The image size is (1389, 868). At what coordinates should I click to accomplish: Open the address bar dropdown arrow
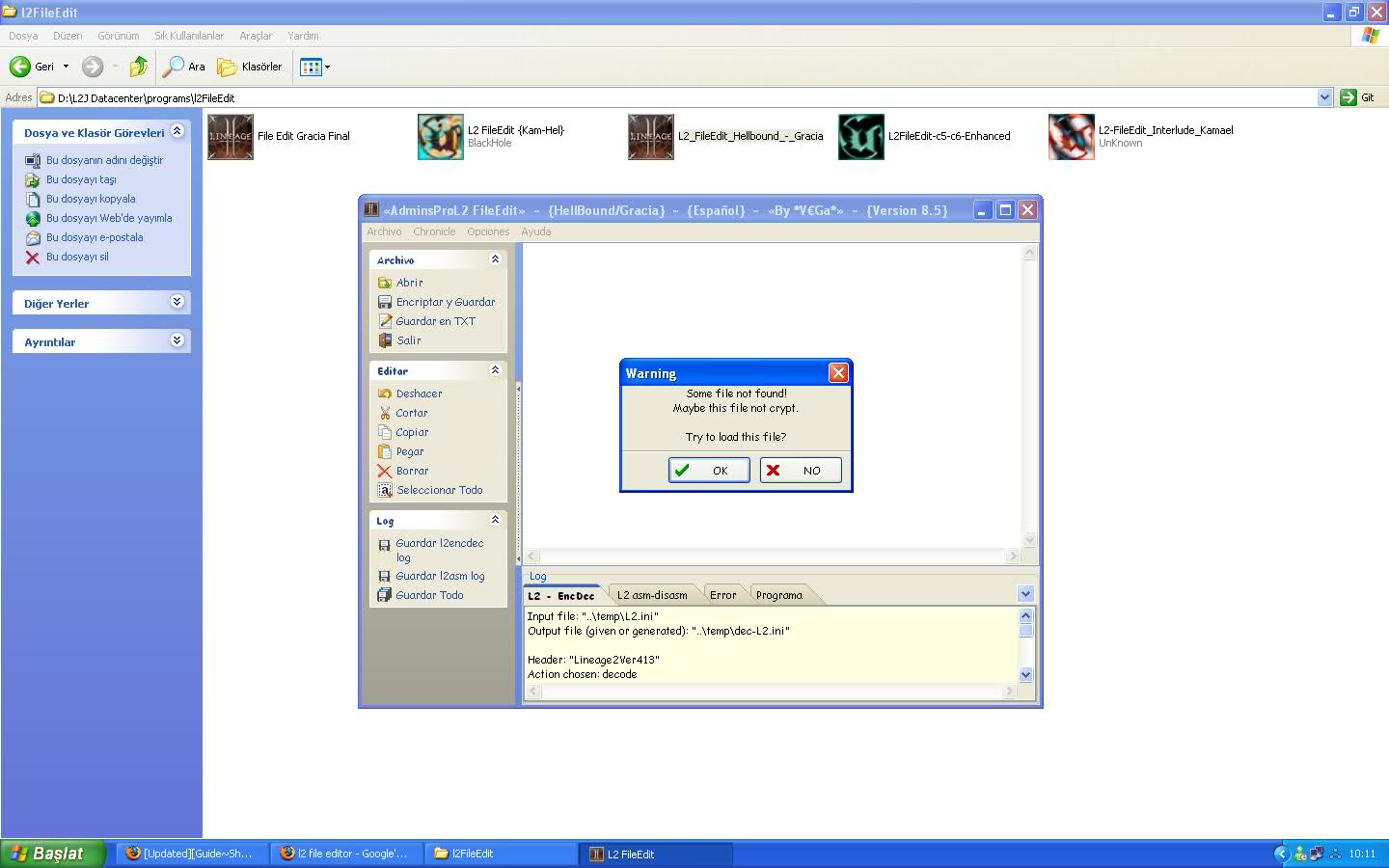tap(1324, 97)
